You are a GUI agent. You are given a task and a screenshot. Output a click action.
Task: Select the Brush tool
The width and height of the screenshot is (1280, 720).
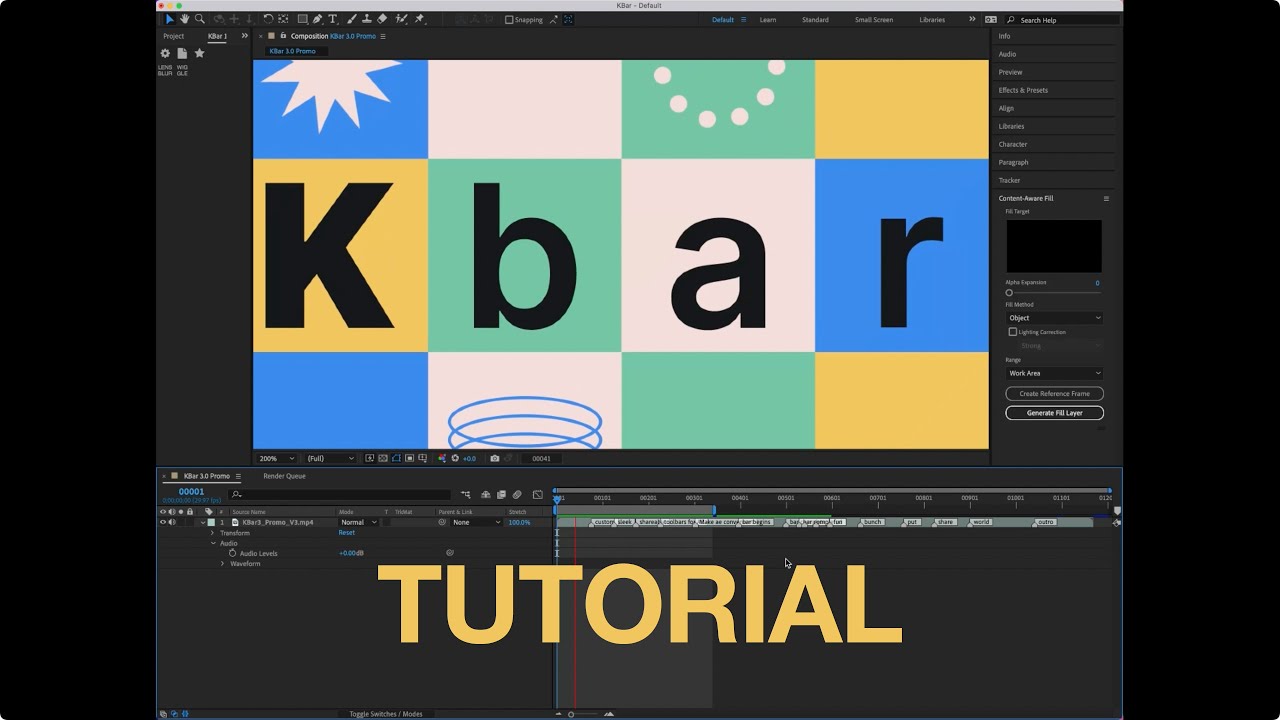352,19
